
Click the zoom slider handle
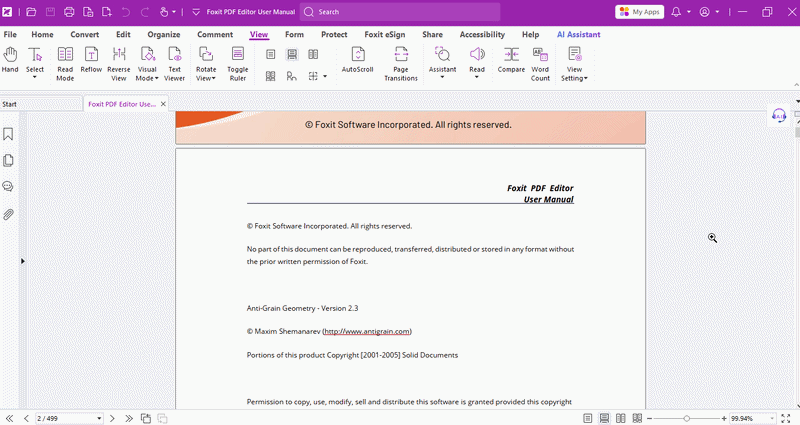[687, 418]
